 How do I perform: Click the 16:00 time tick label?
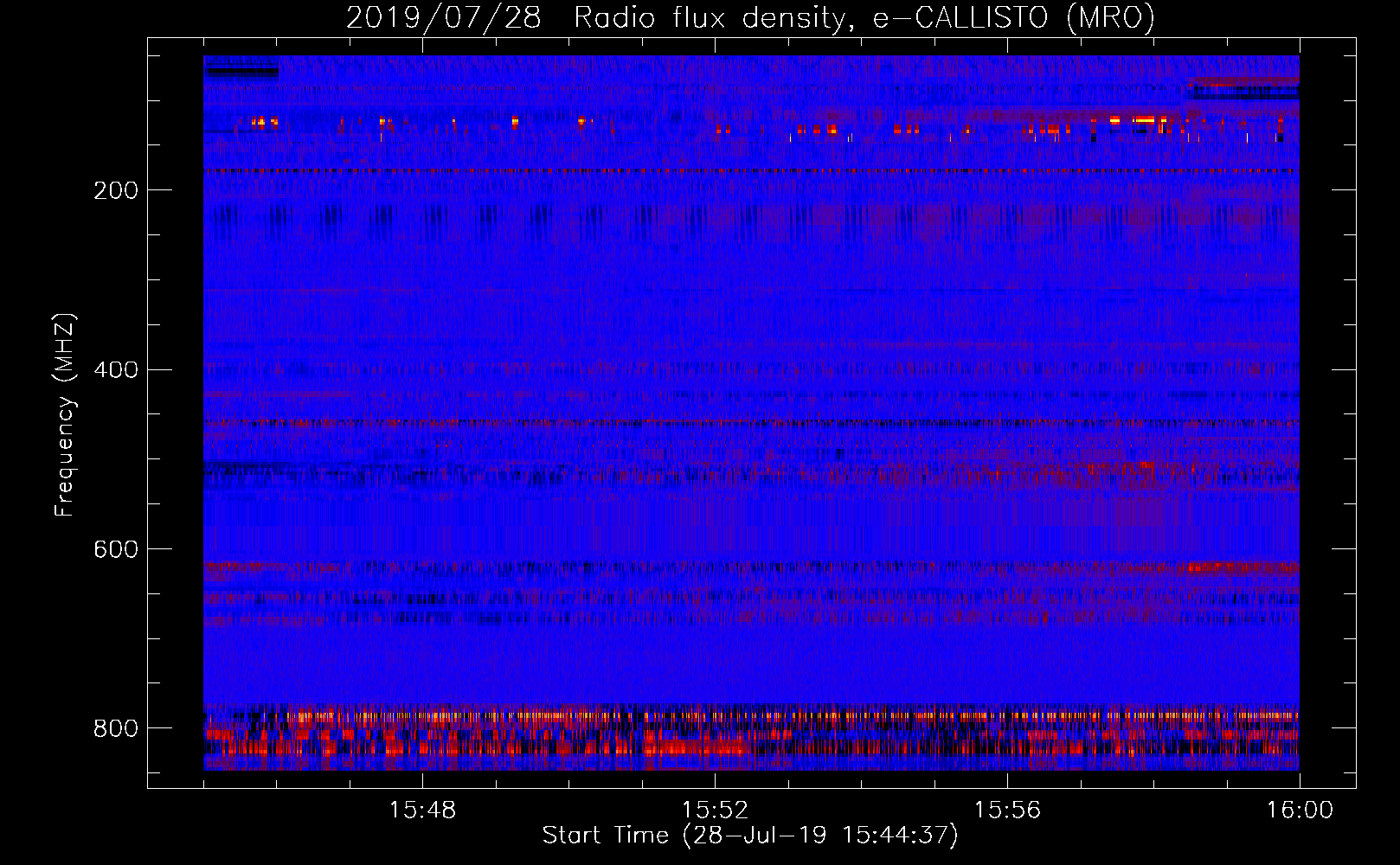point(1300,811)
